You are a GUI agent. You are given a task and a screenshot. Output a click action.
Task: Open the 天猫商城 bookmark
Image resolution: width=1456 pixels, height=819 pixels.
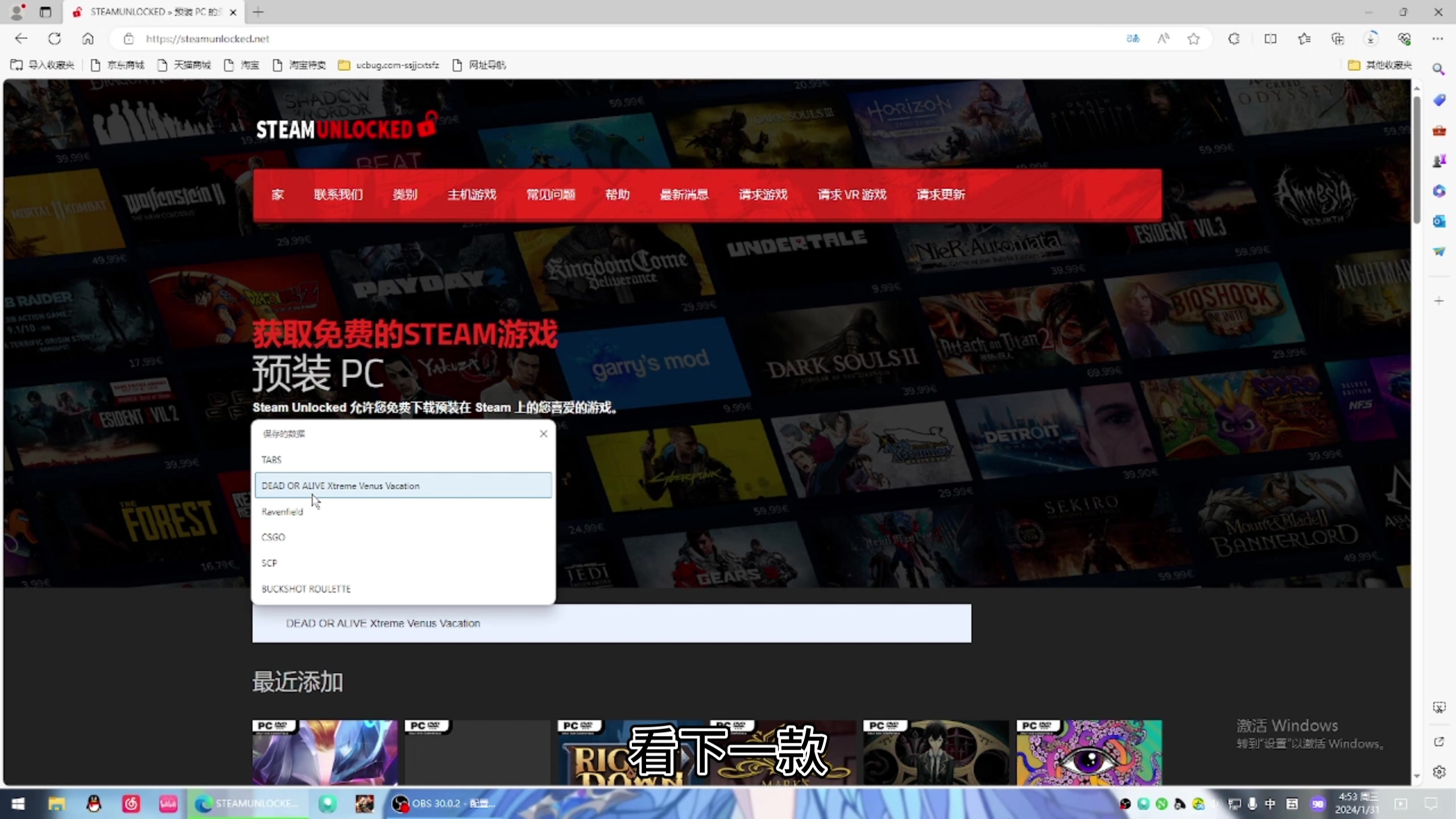(x=184, y=65)
